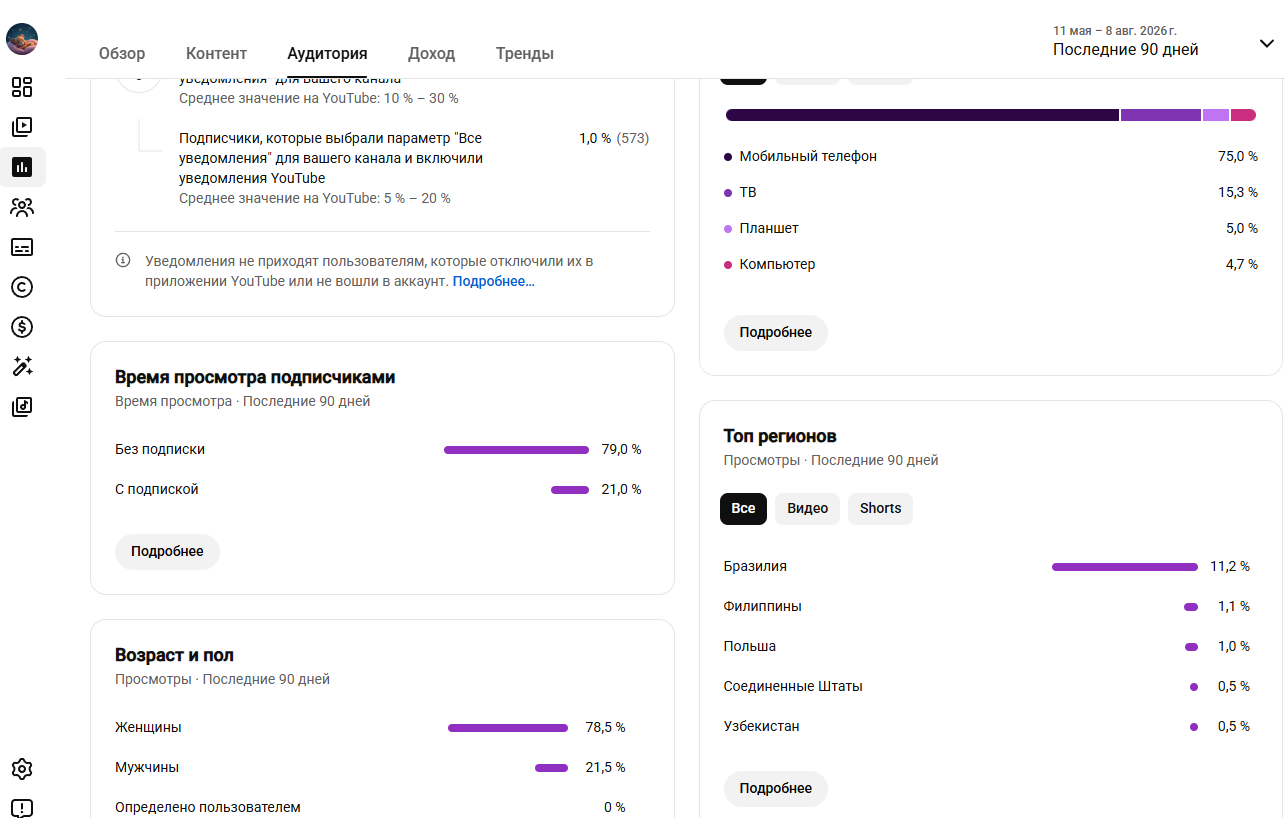This screenshot has width=1285, height=818.
Task: Open the Тренды tab
Action: pos(525,54)
